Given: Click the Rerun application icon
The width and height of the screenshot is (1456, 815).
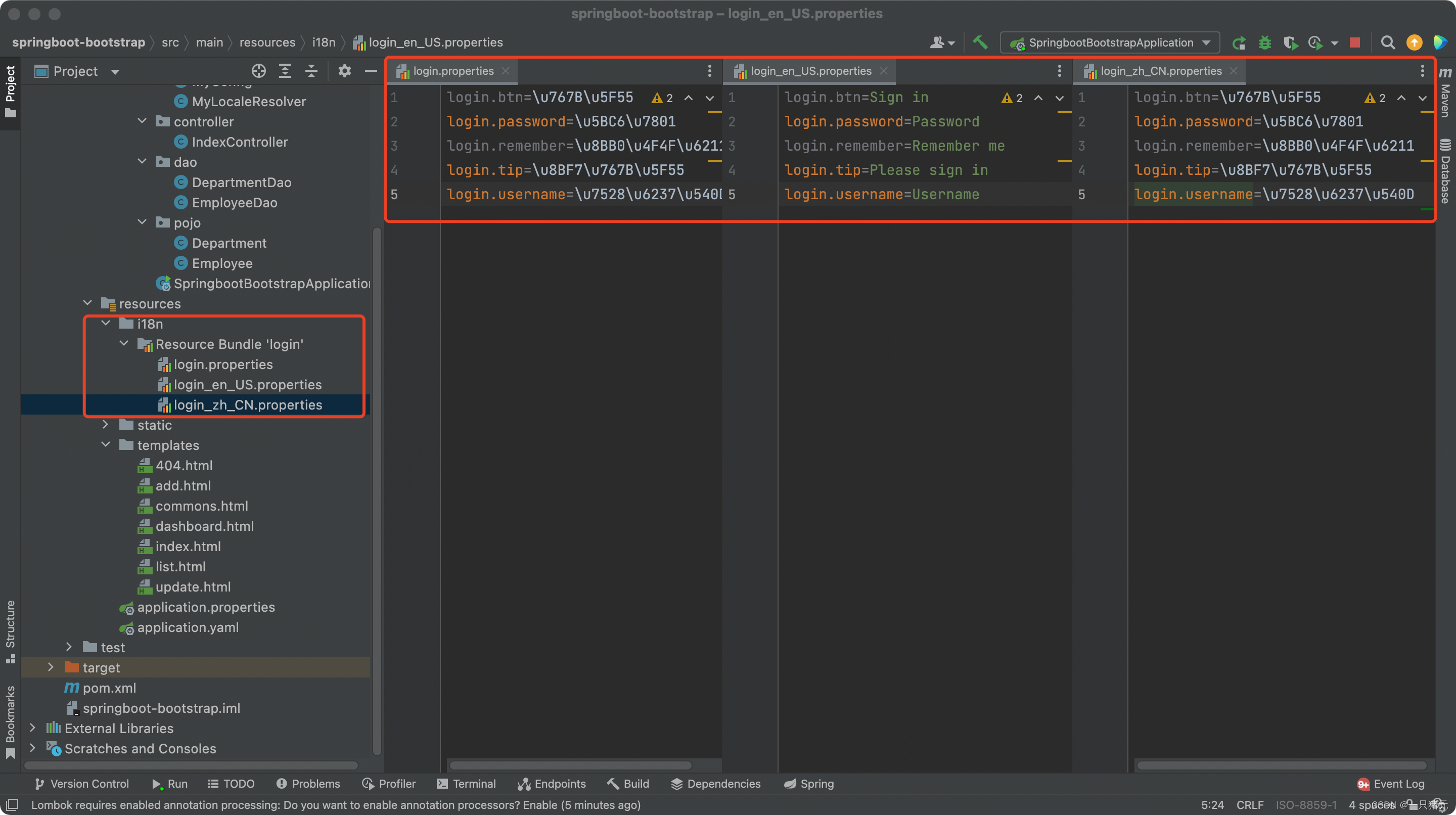Looking at the screenshot, I should pos(1239,42).
